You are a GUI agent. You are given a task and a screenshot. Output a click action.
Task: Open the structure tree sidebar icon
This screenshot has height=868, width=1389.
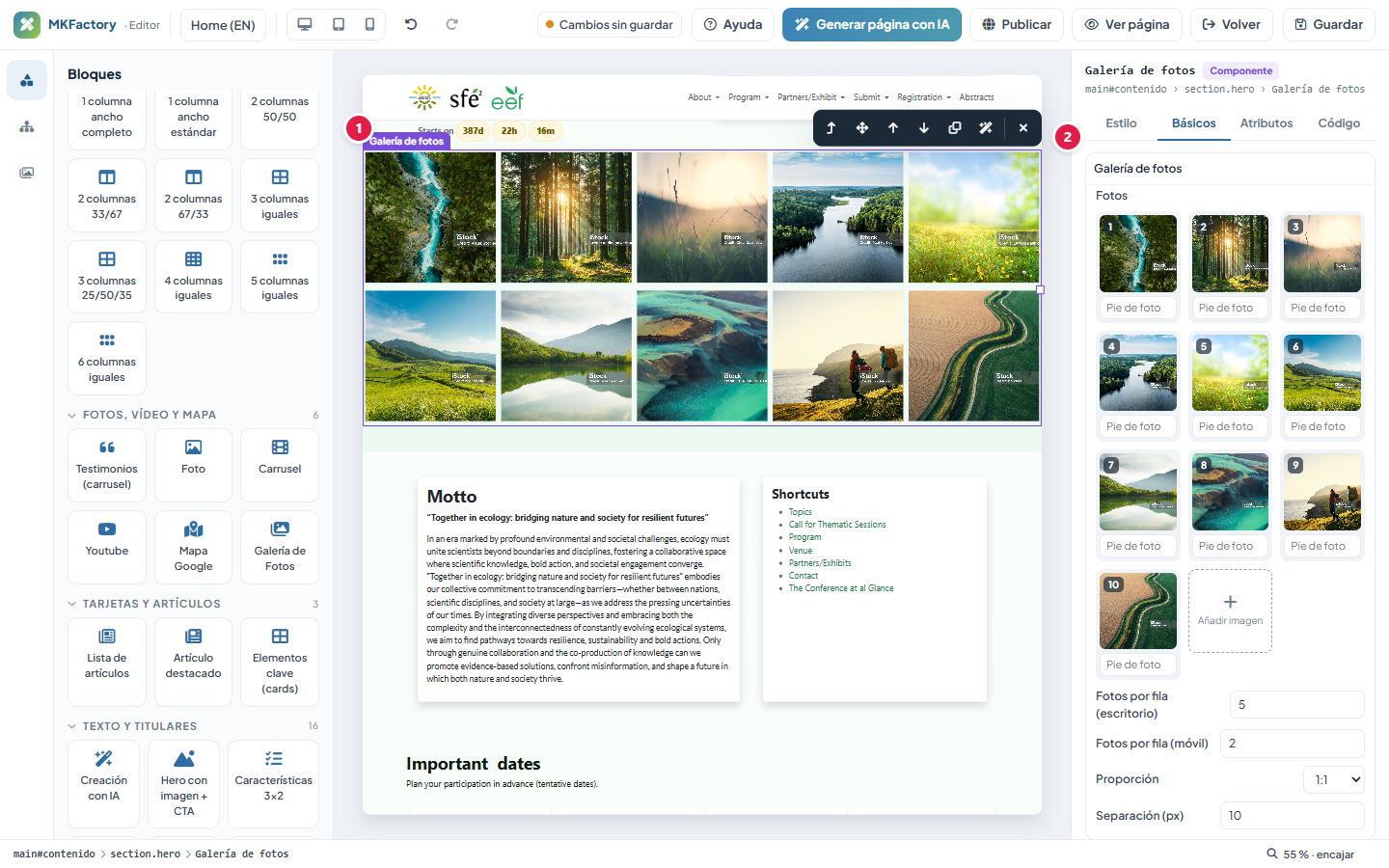[x=27, y=126]
